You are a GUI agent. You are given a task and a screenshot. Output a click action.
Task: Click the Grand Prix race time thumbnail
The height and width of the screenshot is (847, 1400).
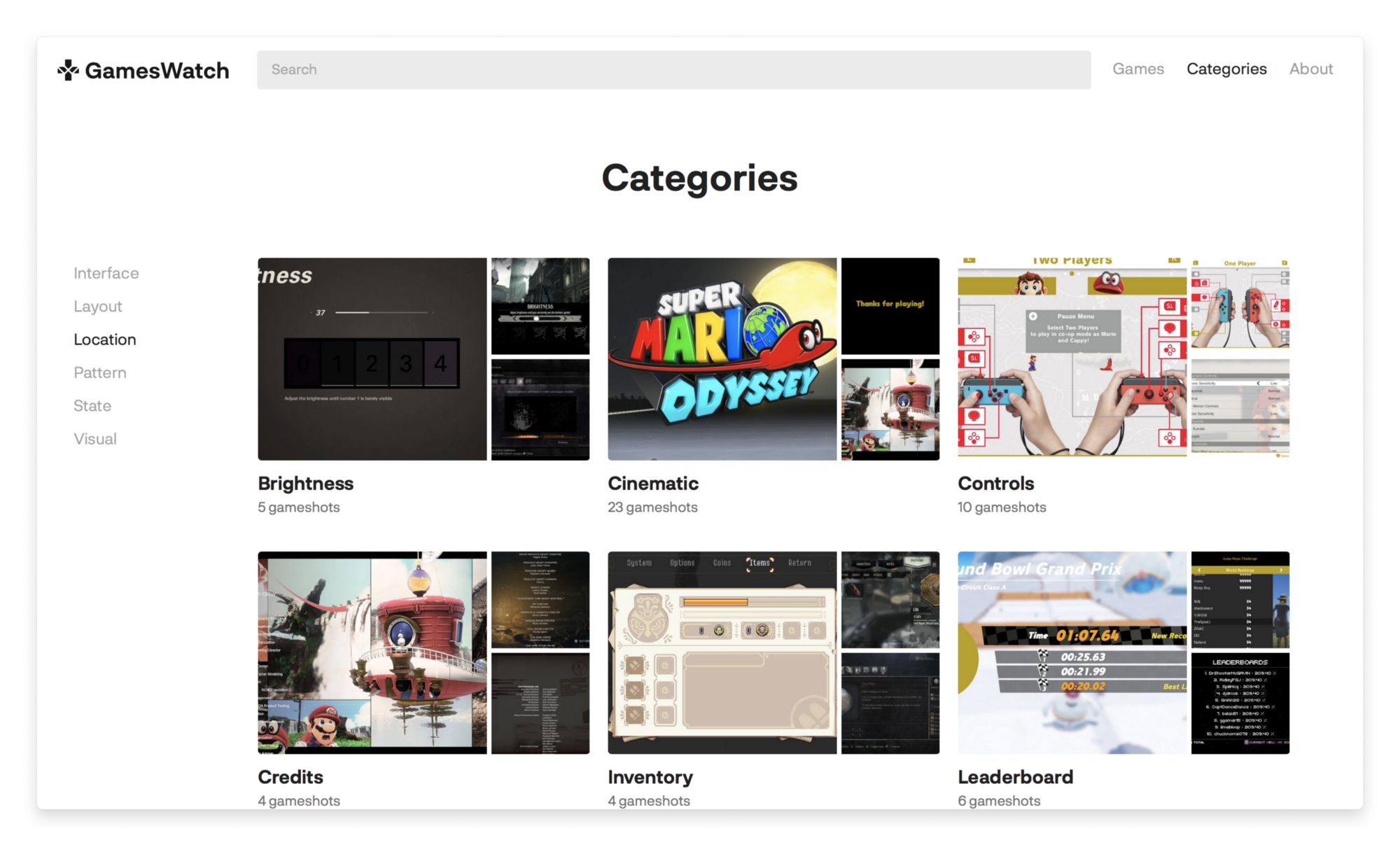1072,652
